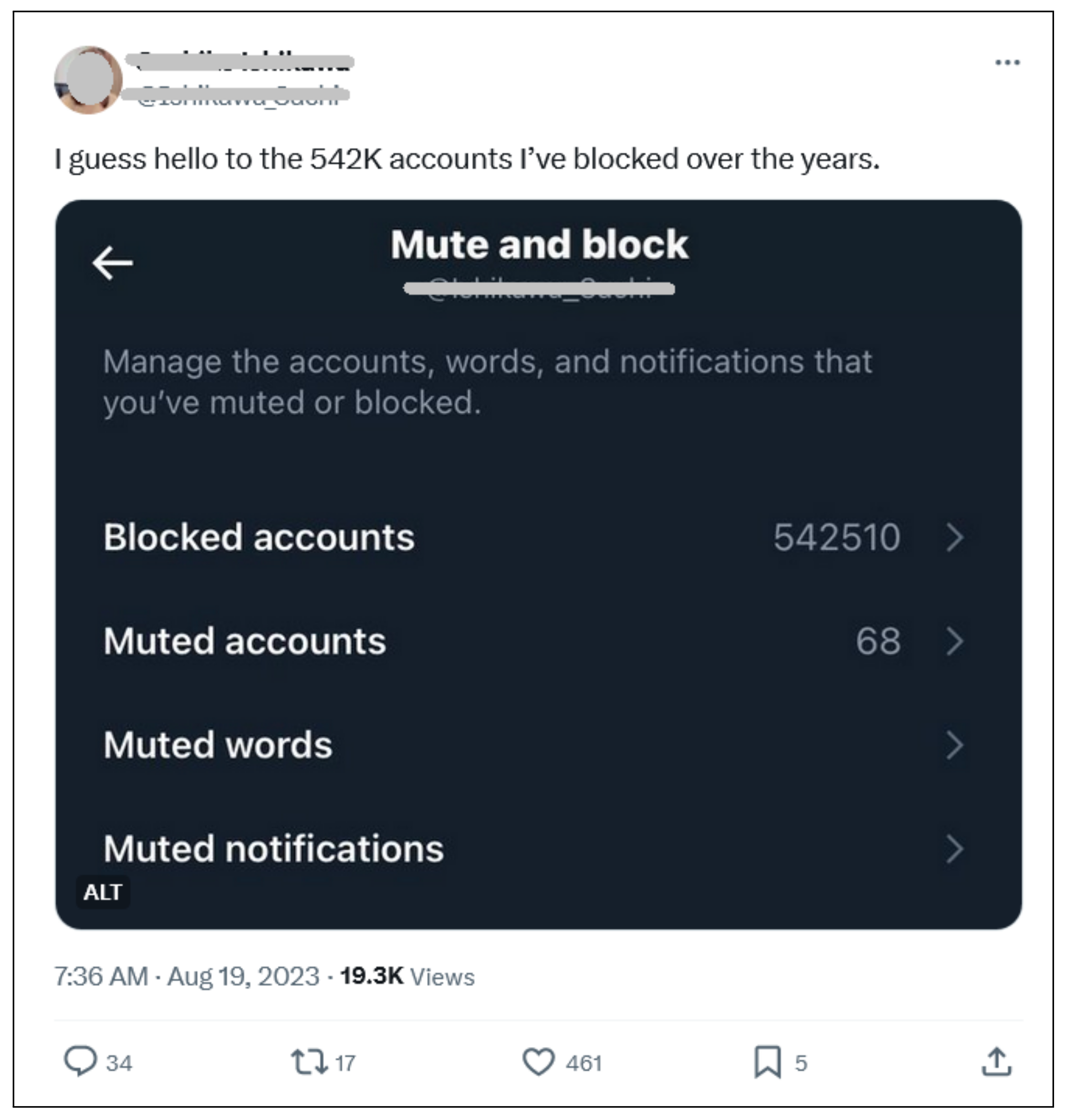Expand the Muted notifications chevron

coord(955,850)
